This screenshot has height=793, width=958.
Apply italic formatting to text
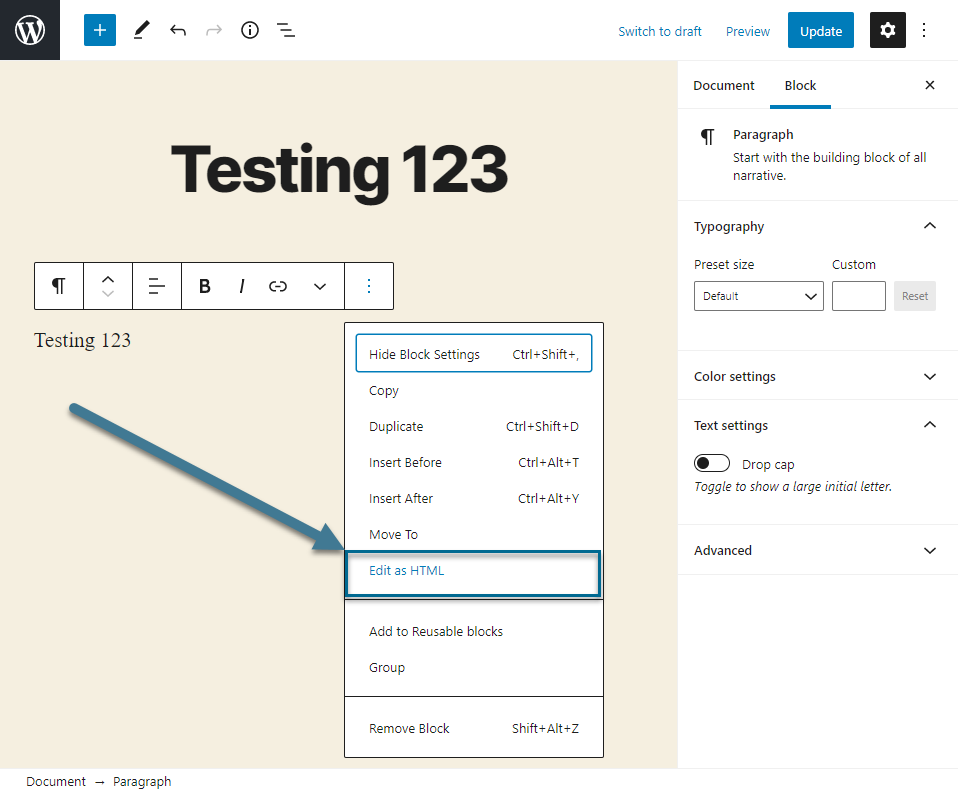pyautogui.click(x=242, y=286)
